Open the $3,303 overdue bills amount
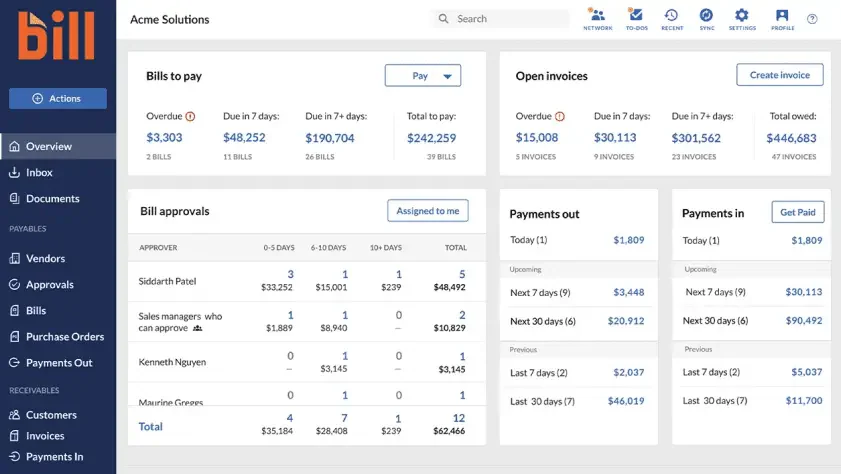 164,138
